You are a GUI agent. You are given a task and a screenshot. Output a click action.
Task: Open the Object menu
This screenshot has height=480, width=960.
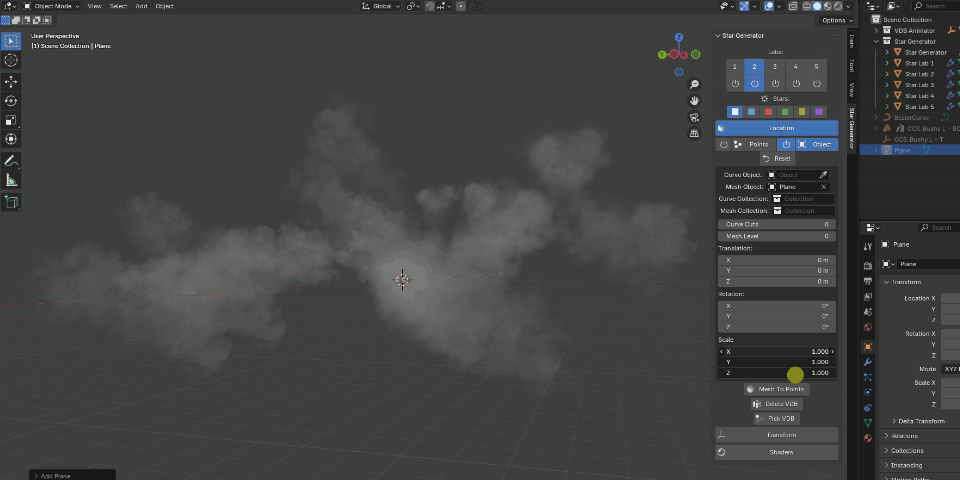click(x=164, y=6)
